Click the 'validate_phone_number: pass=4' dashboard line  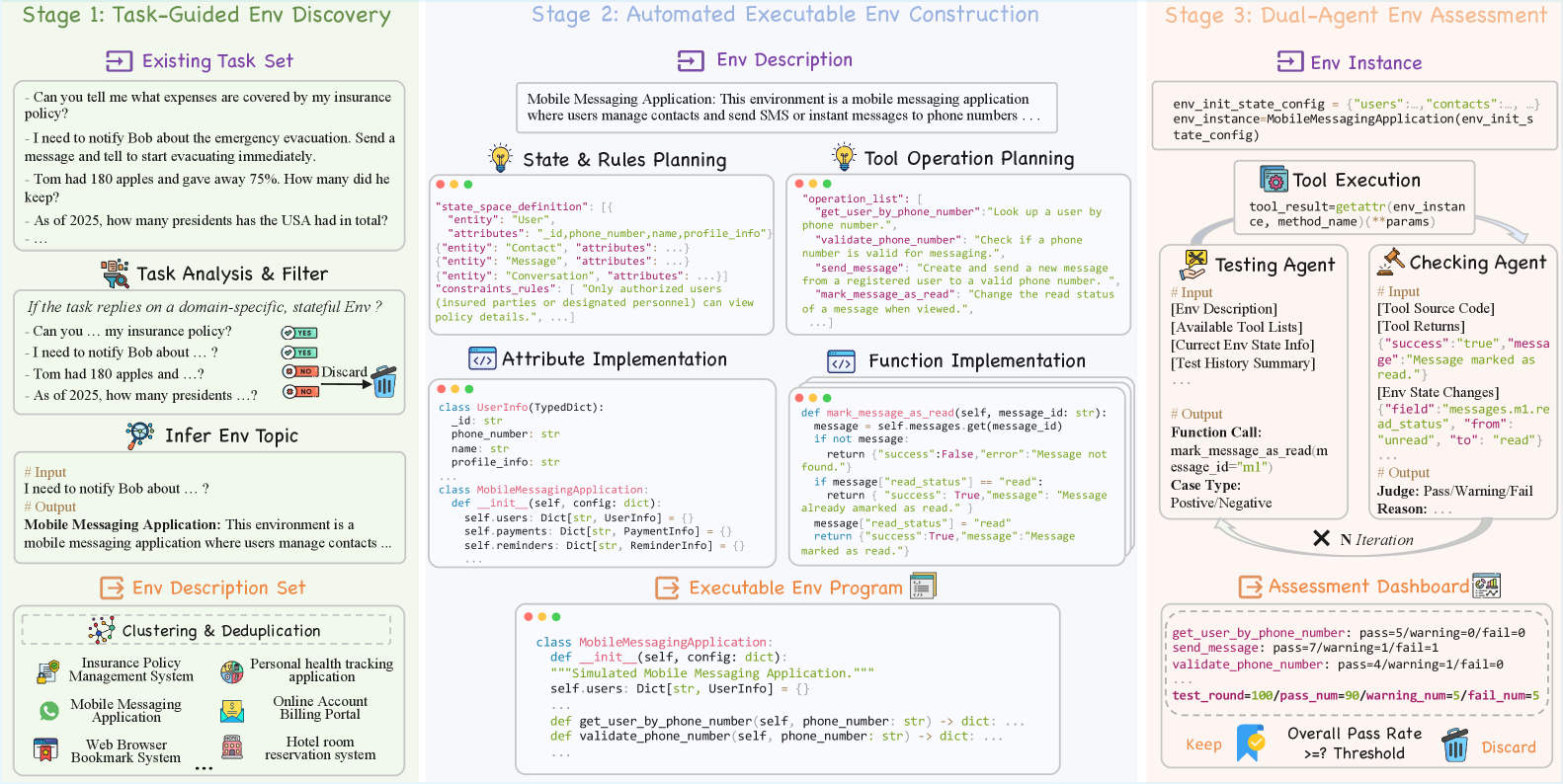1338,665
